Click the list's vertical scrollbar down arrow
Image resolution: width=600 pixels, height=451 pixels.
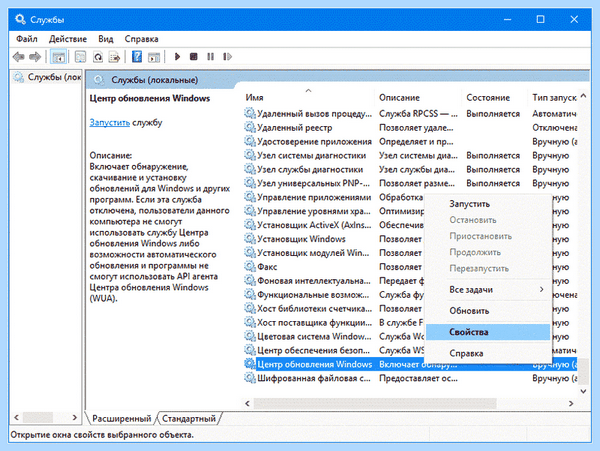[x=583, y=391]
